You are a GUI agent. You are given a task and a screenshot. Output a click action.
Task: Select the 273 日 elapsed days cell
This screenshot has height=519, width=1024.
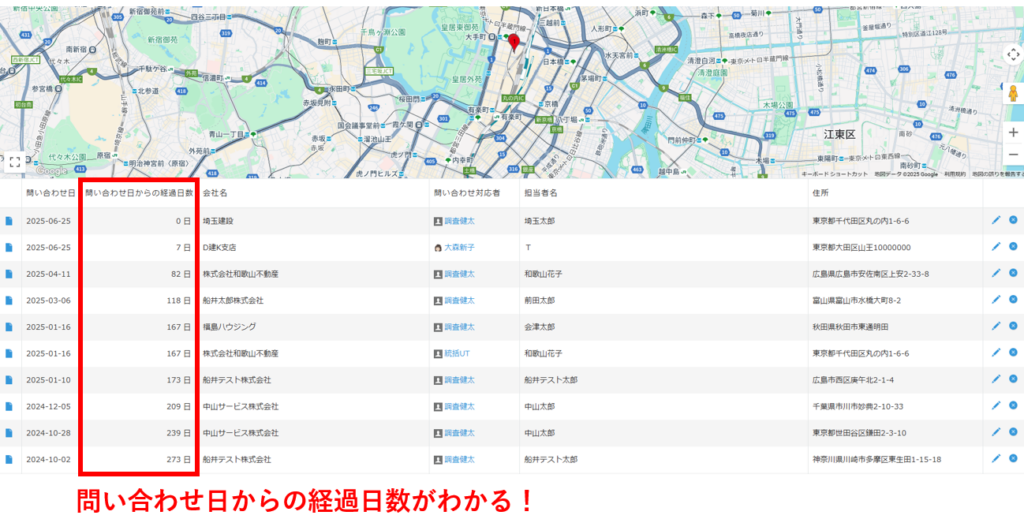[x=179, y=460]
